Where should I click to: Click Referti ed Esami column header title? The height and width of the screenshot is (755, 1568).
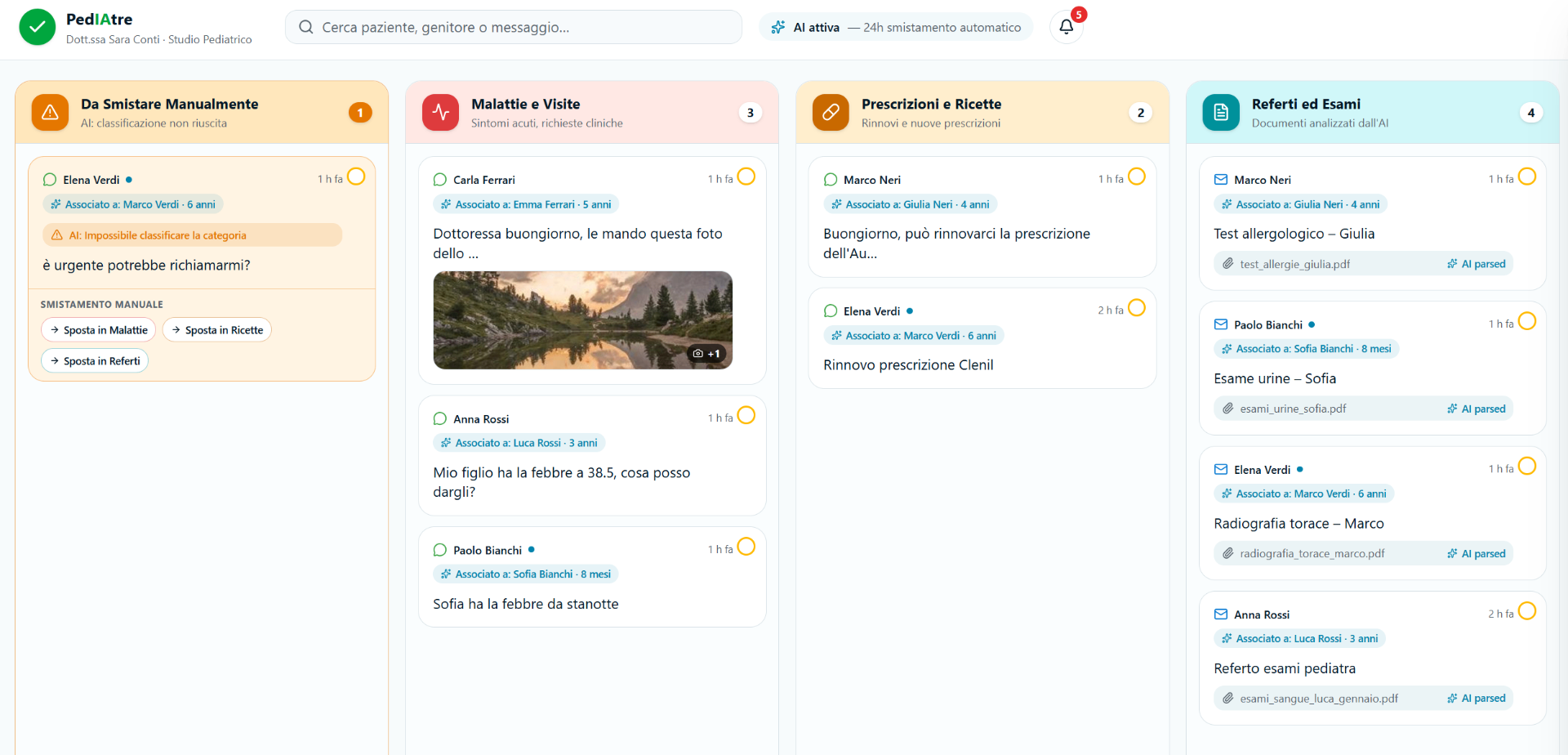pyautogui.click(x=1306, y=104)
